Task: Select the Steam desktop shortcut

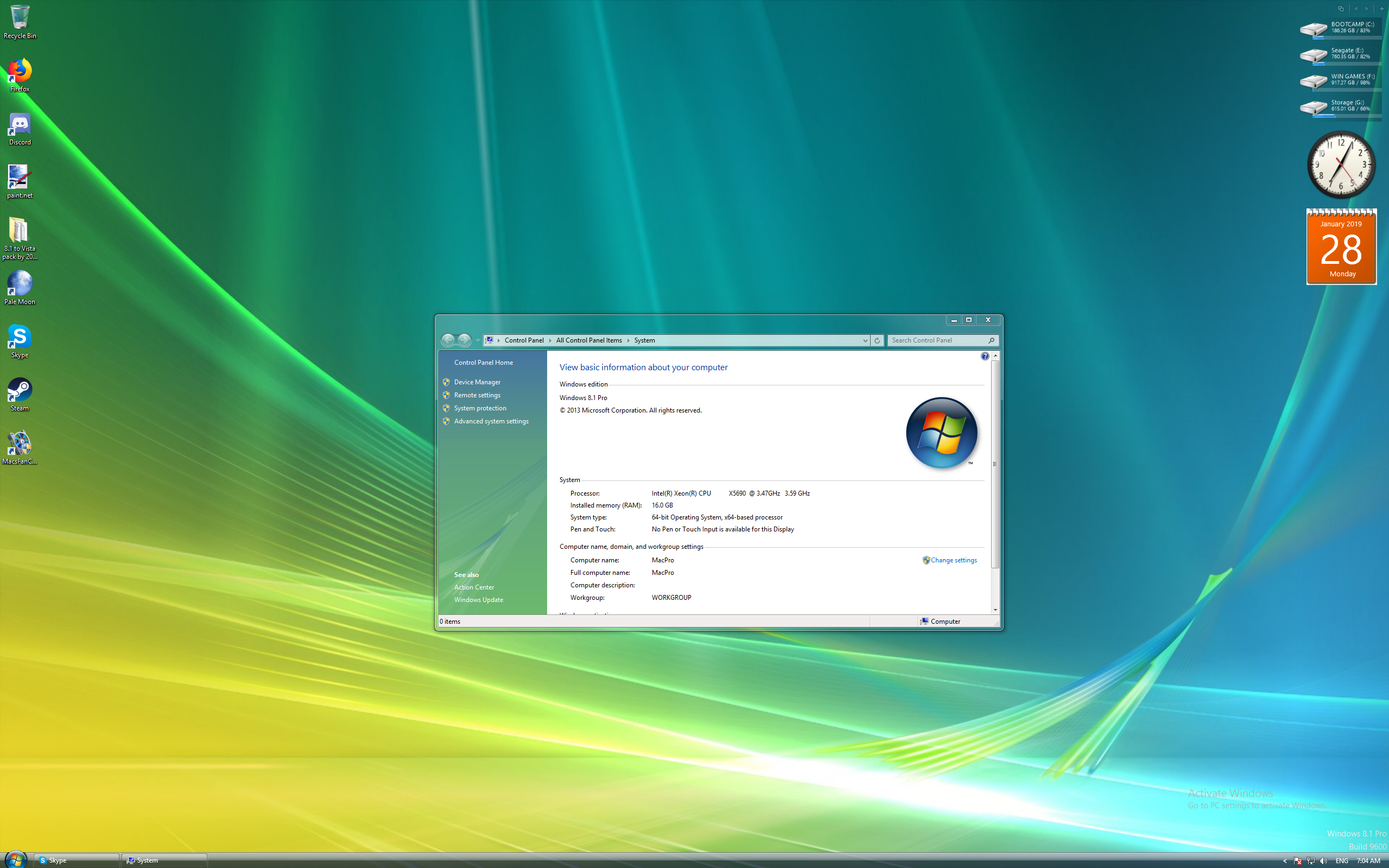Action: pyautogui.click(x=20, y=395)
